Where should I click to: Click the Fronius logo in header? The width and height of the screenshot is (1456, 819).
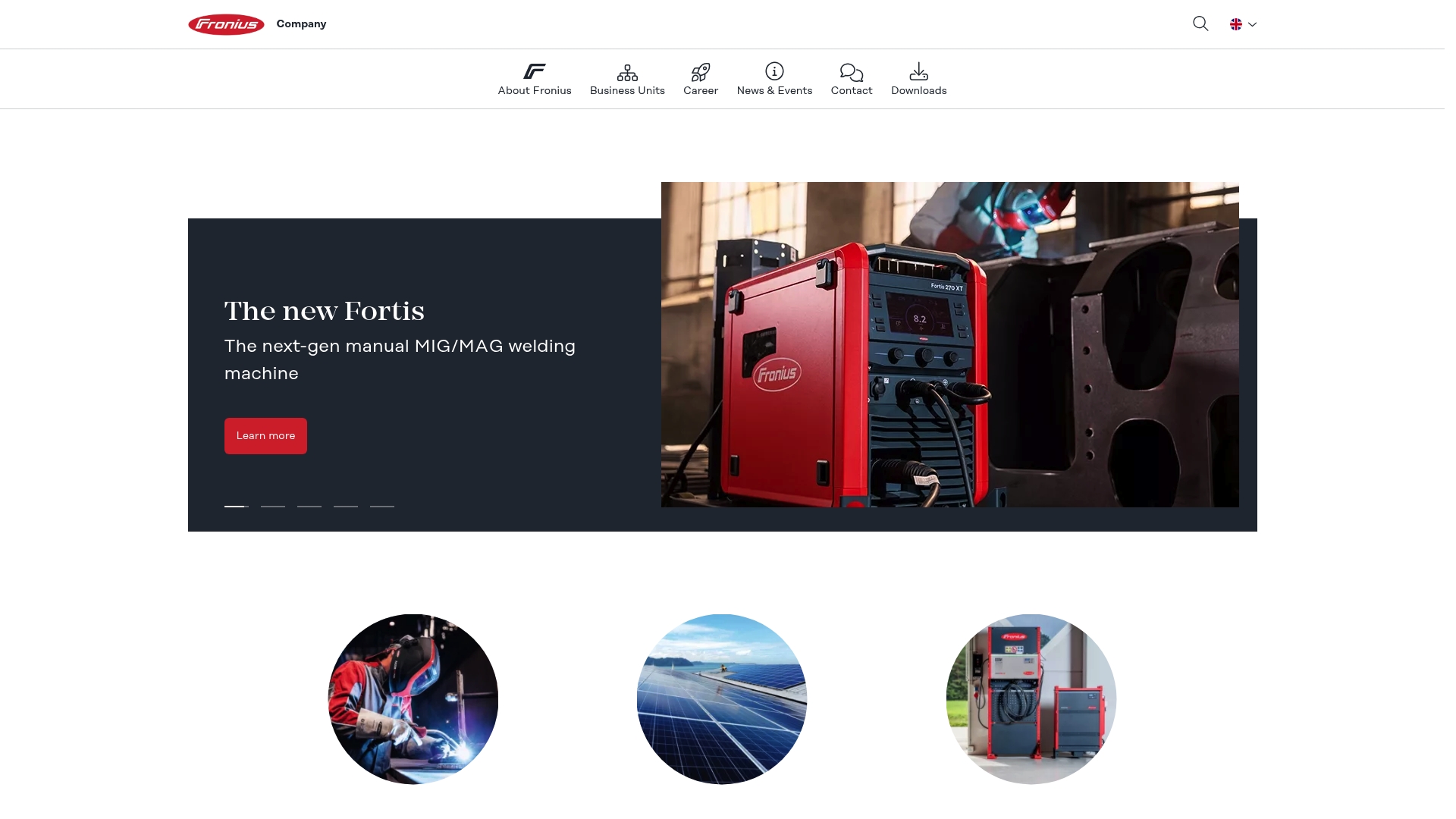[226, 24]
